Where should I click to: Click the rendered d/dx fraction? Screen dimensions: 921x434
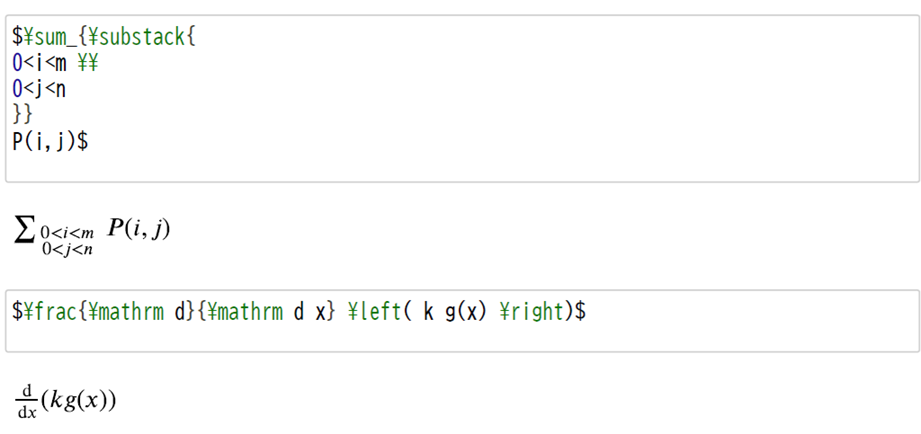(26, 402)
